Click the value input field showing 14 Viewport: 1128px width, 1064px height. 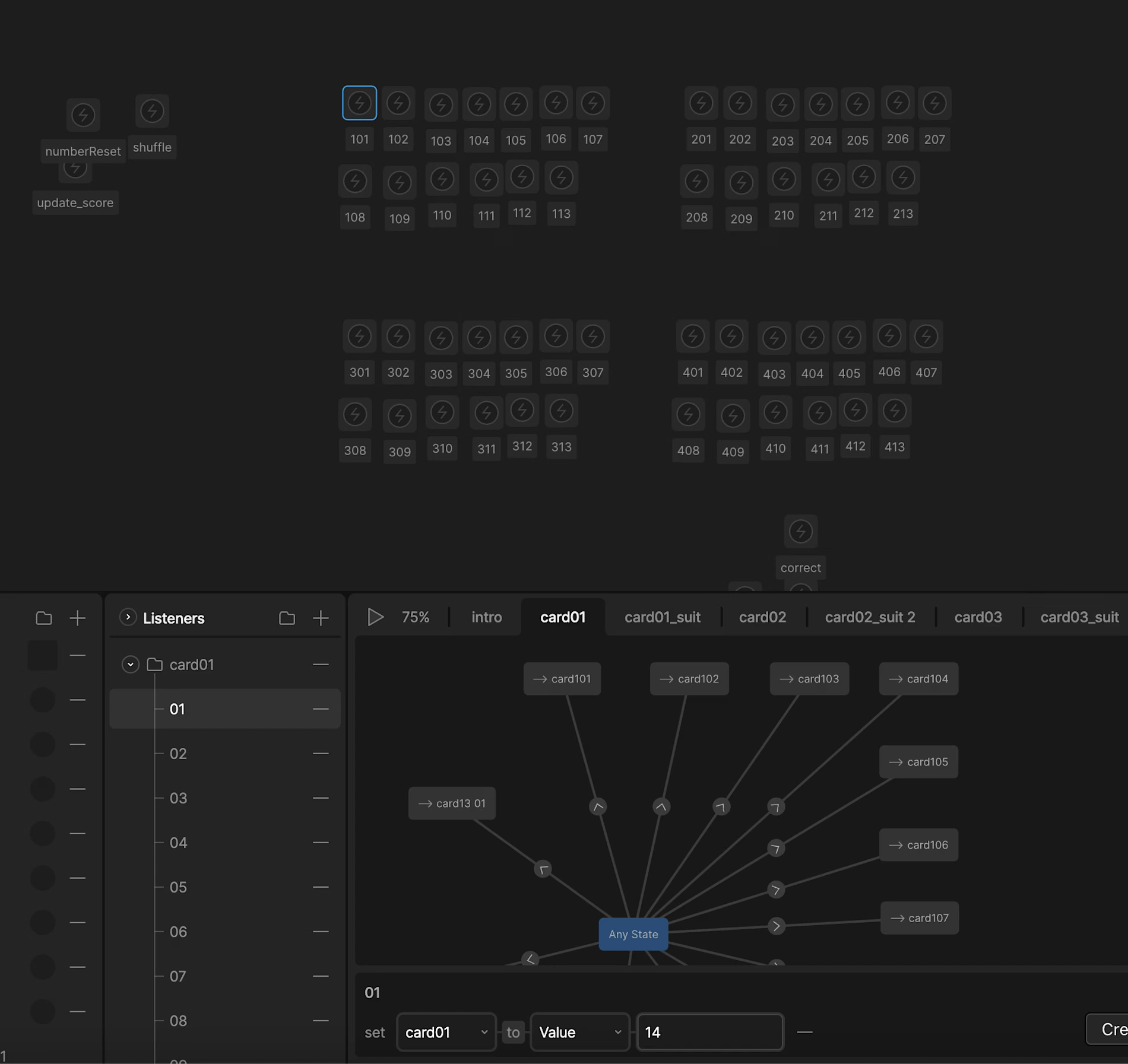click(x=709, y=1032)
